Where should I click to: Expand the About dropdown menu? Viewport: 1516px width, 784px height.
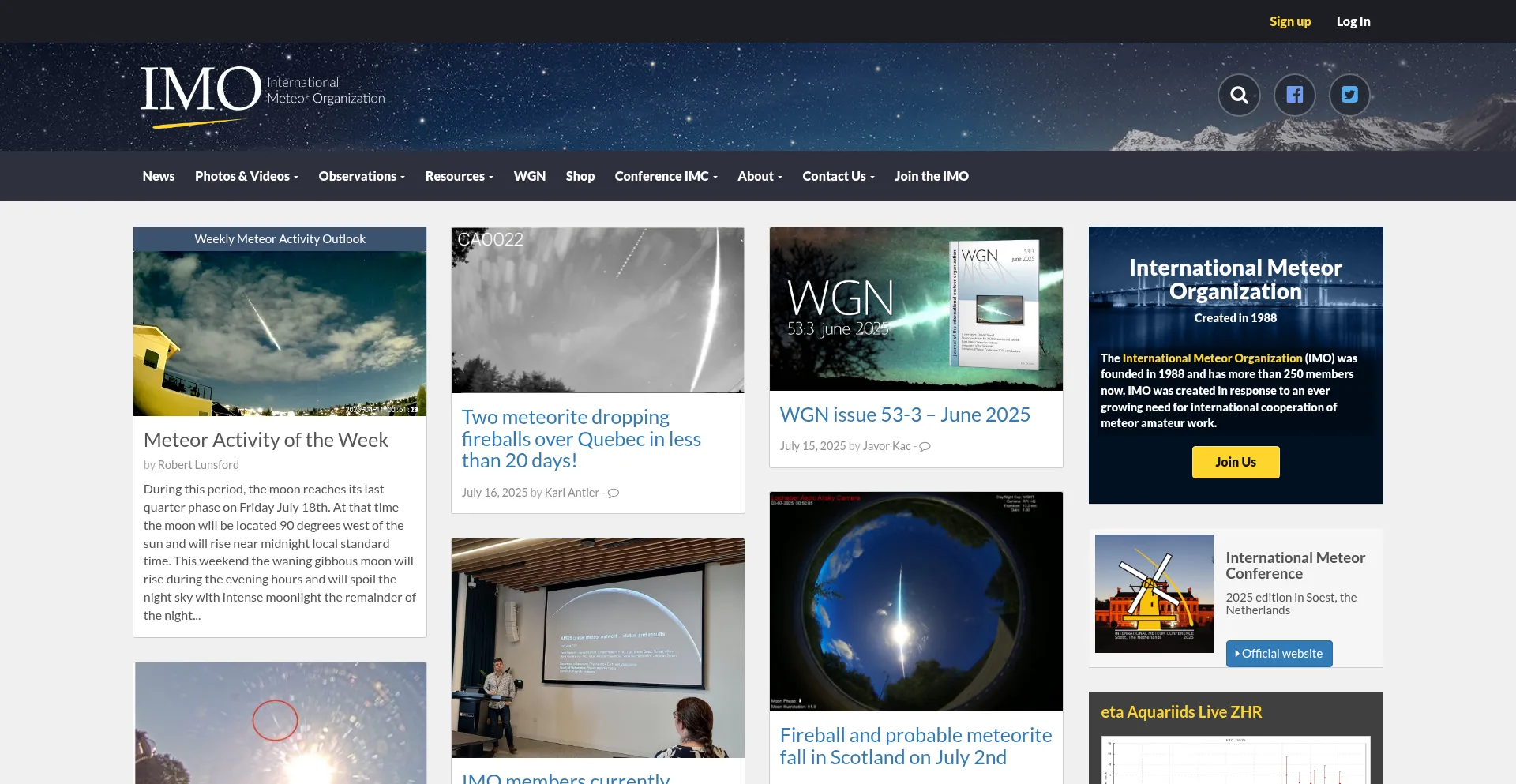coord(760,176)
